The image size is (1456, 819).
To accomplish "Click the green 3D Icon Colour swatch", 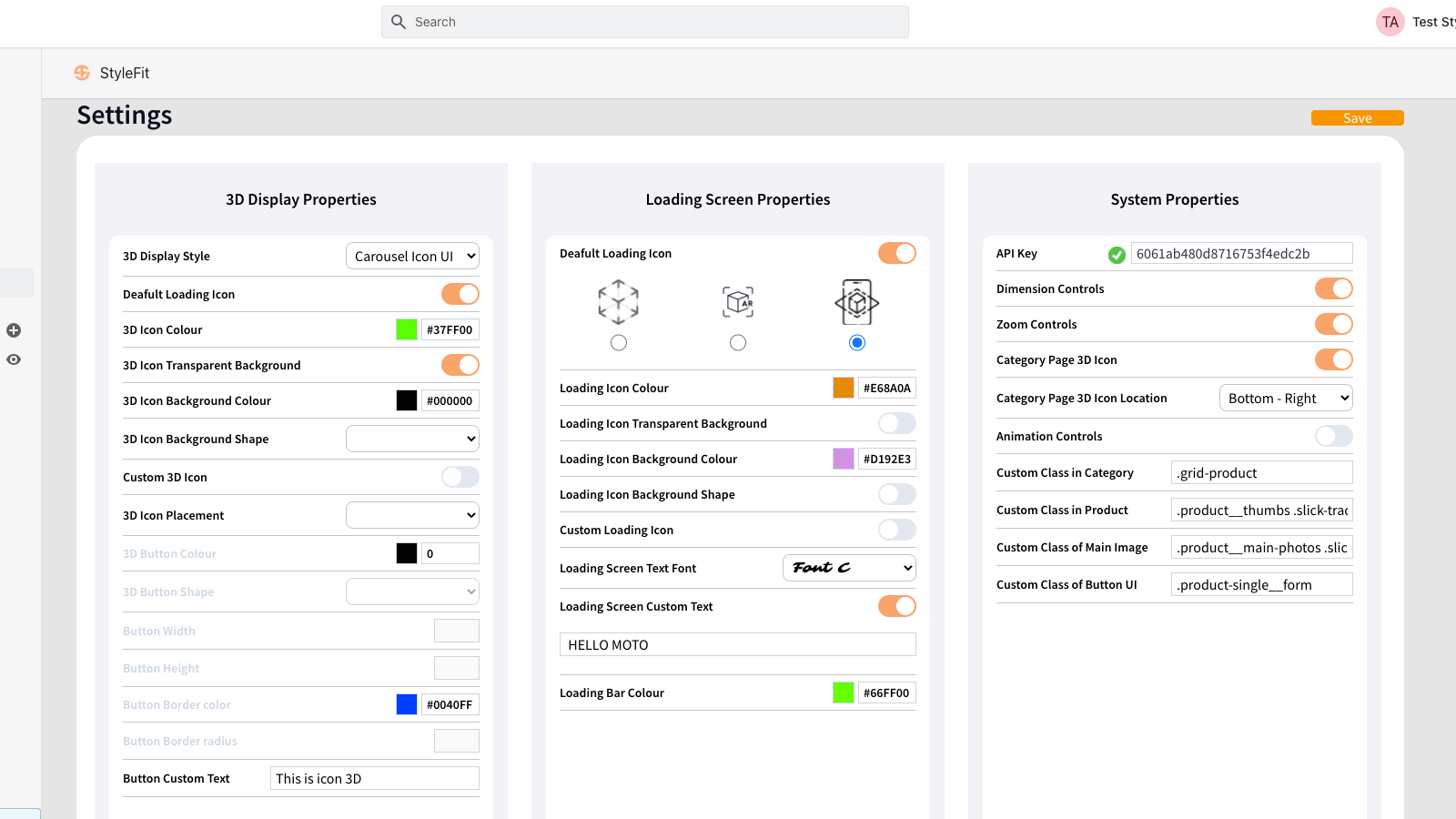I will [407, 329].
